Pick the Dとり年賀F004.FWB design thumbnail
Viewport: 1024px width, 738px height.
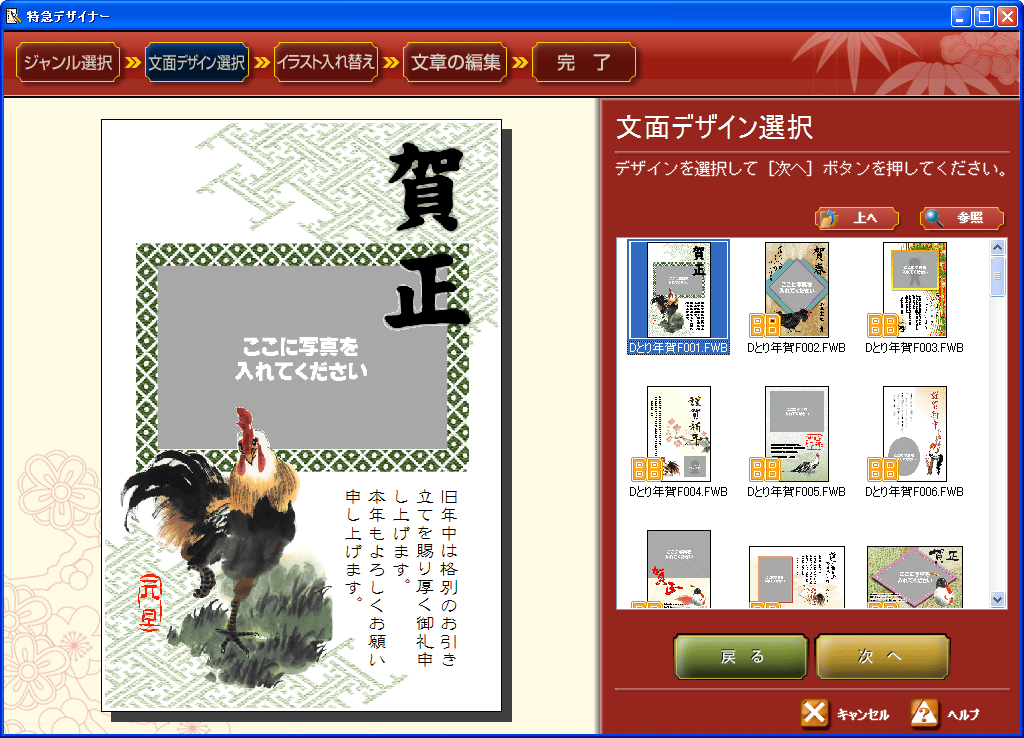click(x=678, y=434)
